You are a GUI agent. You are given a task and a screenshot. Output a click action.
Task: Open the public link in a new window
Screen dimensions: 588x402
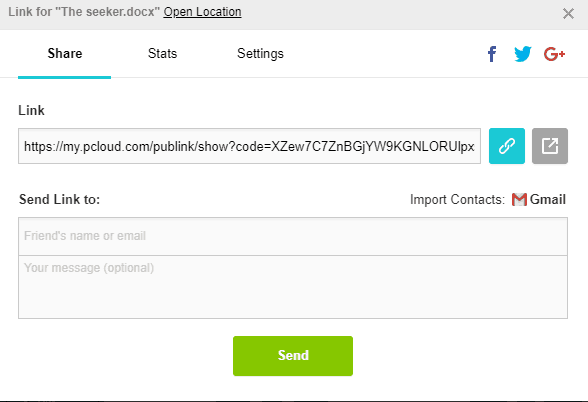[x=550, y=146]
